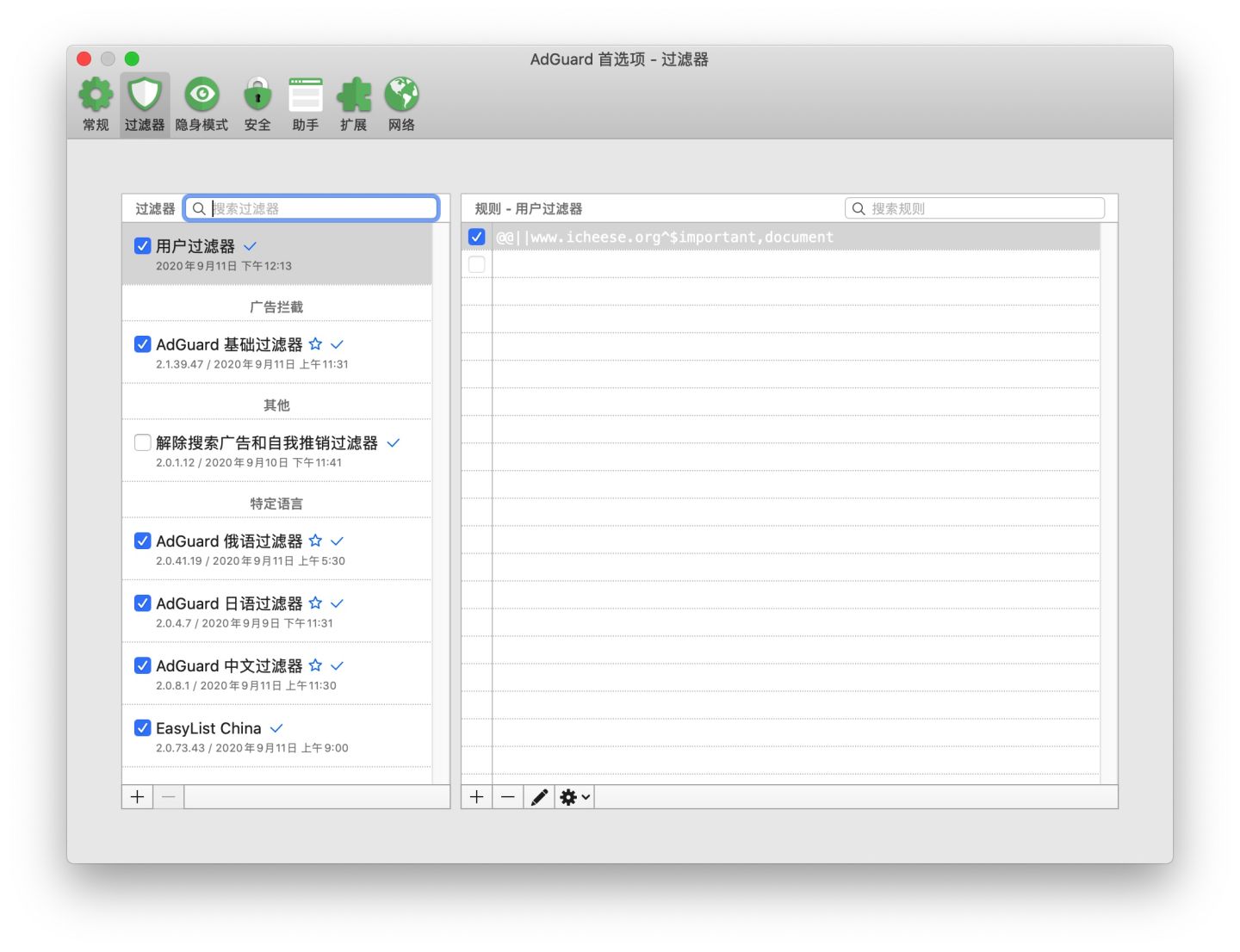
Task: Select AdGuard 俄语过滤器 filter name
Action: point(229,541)
